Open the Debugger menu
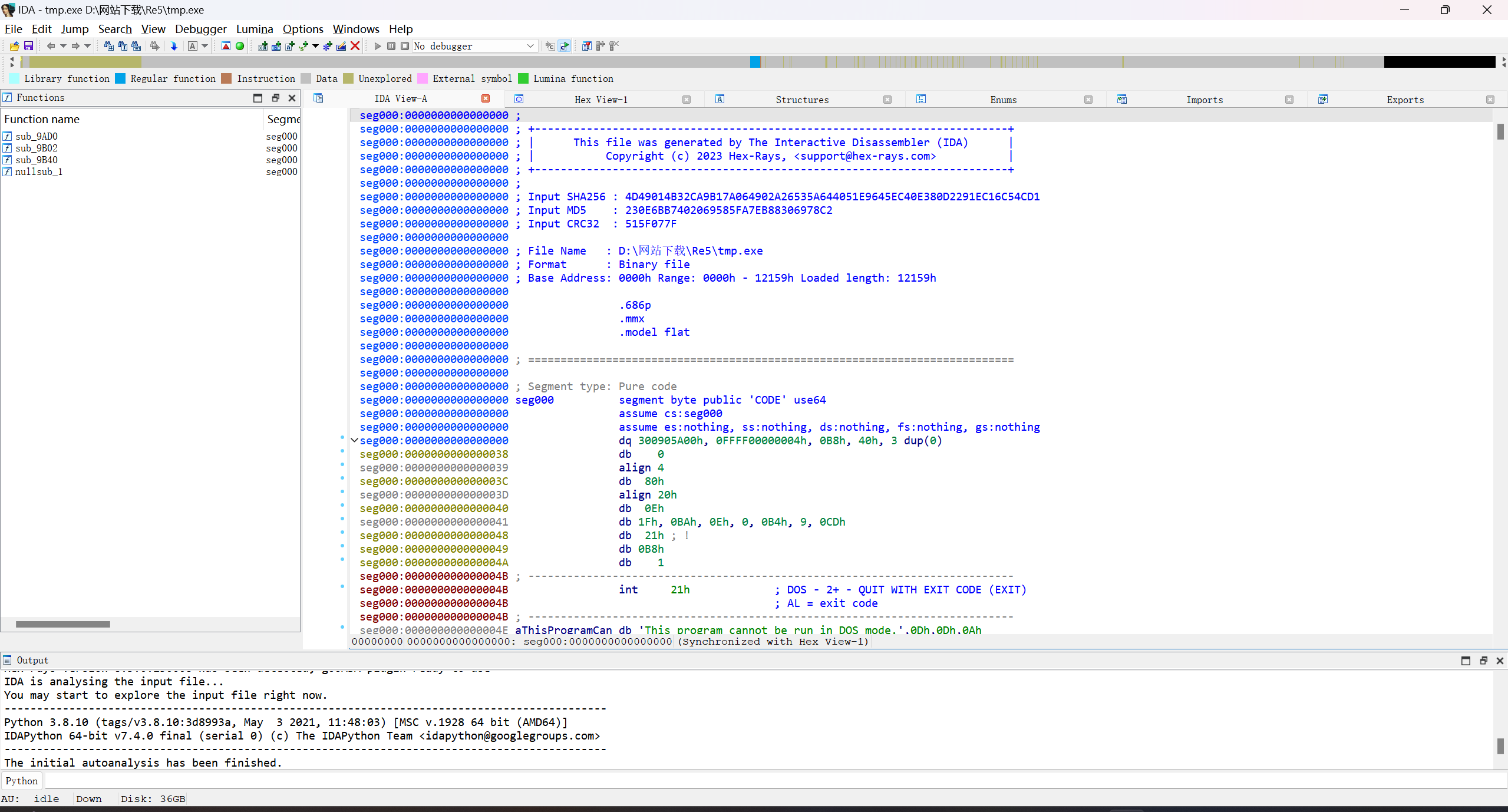 coord(200,29)
